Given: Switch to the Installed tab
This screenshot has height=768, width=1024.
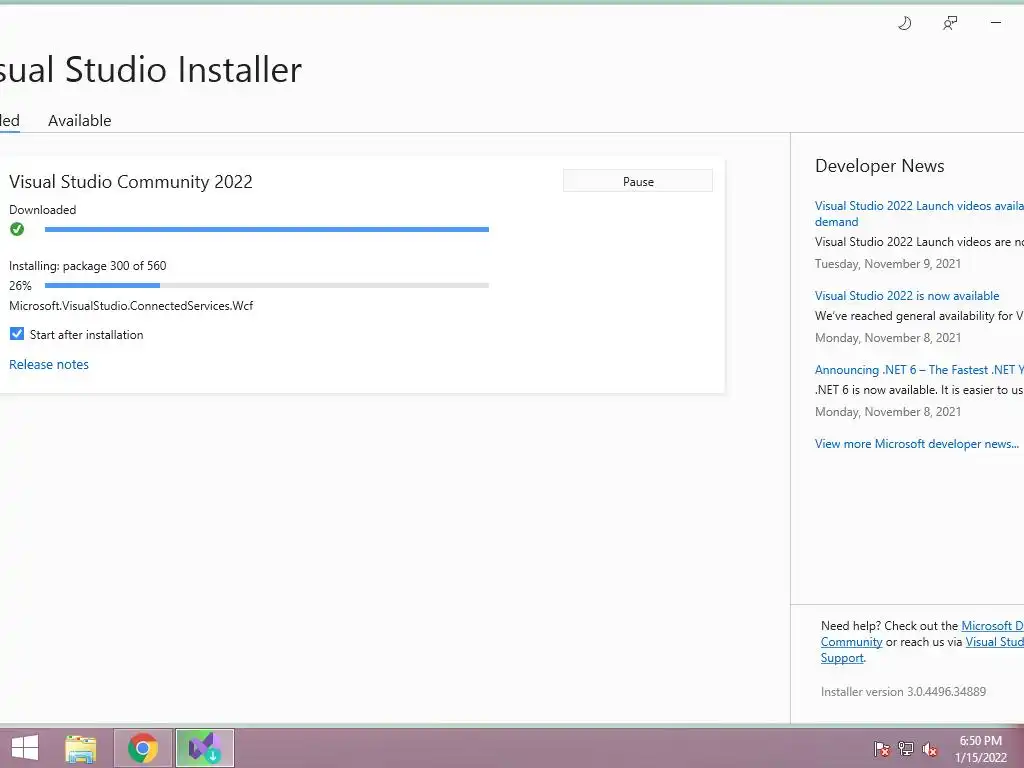Looking at the screenshot, I should tap(9, 121).
